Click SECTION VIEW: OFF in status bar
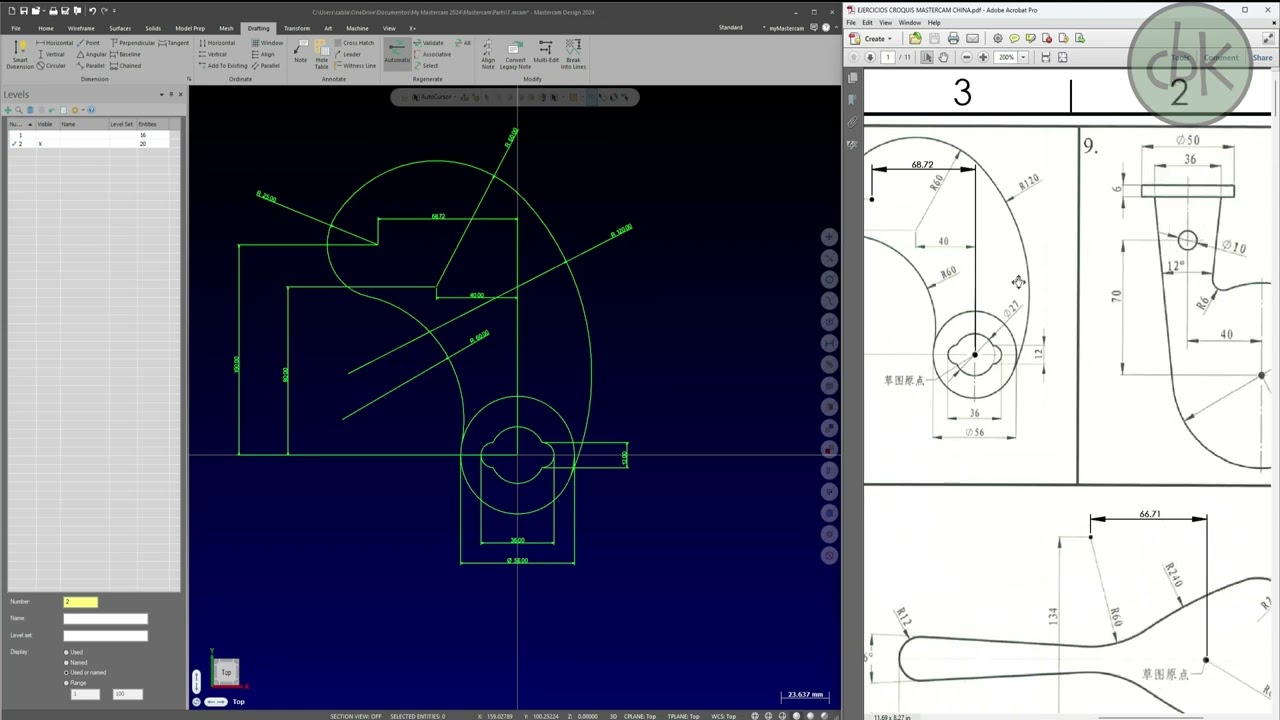The height and width of the screenshot is (720, 1280). tap(355, 716)
